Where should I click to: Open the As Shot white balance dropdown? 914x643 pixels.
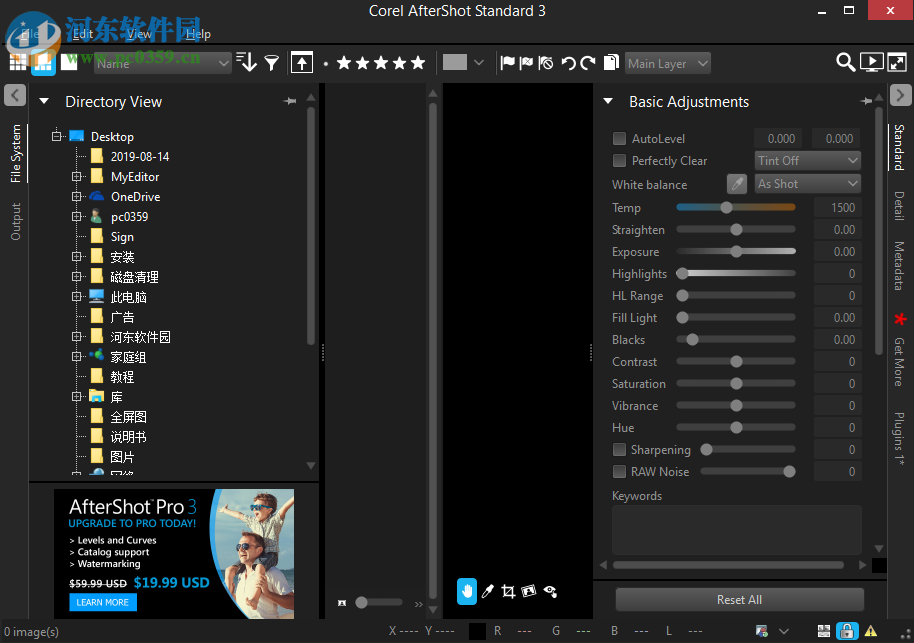pos(807,183)
